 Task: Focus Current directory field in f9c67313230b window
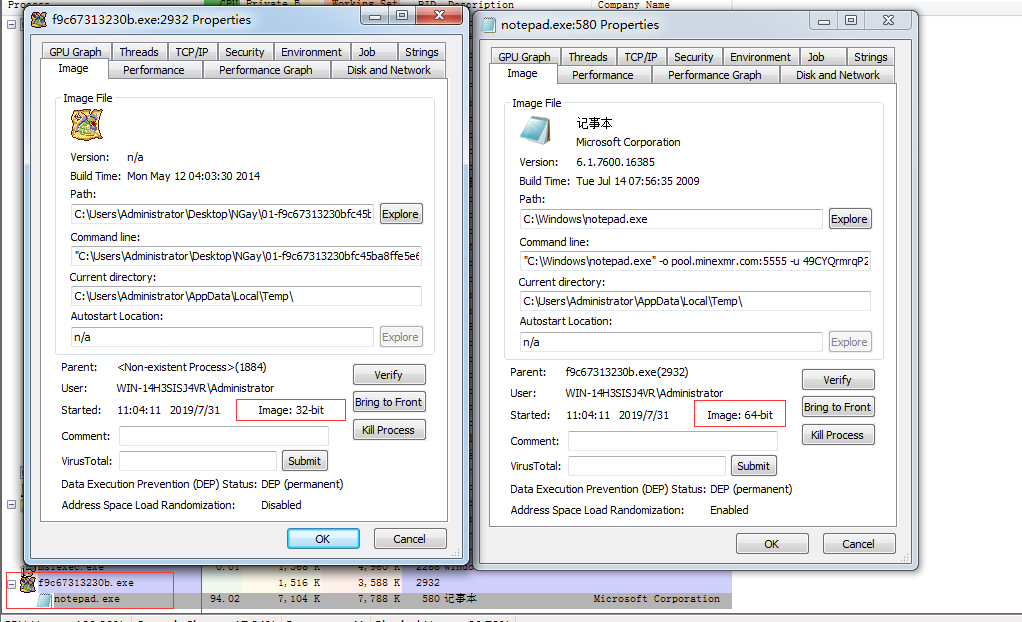pyautogui.click(x=246, y=296)
